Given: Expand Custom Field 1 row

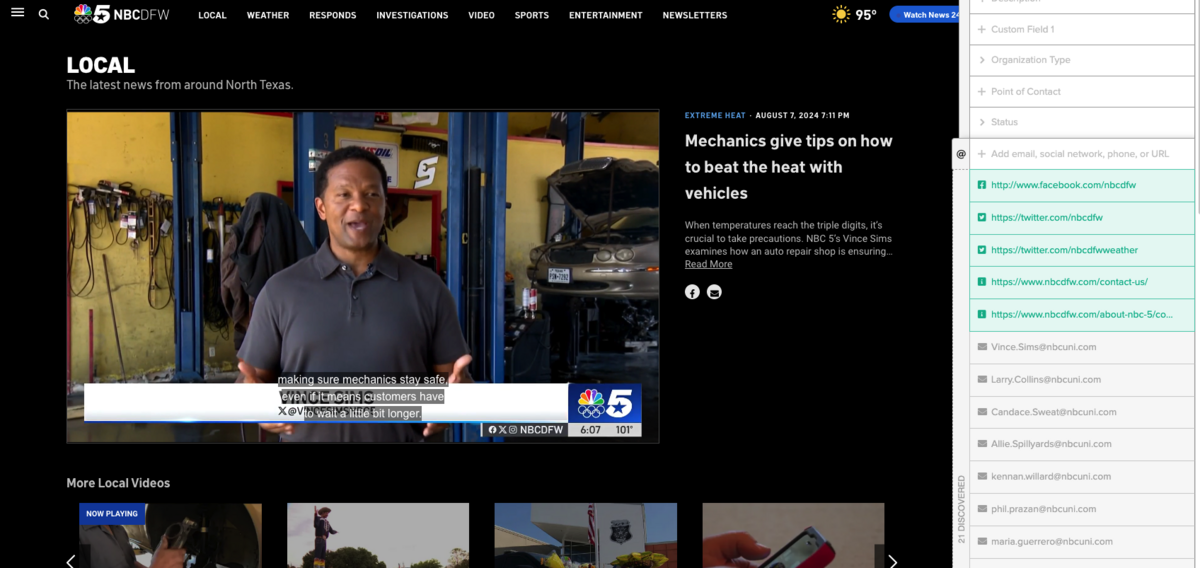Looking at the screenshot, I should click(1022, 29).
